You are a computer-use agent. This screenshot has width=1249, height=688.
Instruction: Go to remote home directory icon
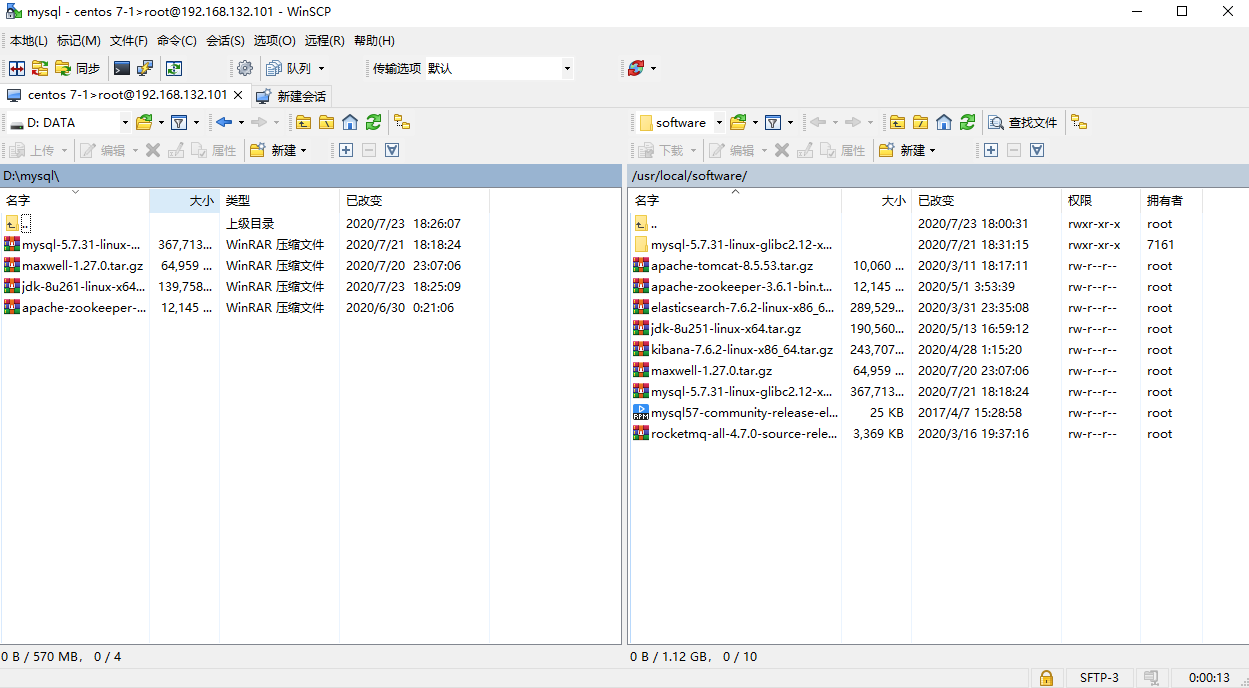pos(944,123)
